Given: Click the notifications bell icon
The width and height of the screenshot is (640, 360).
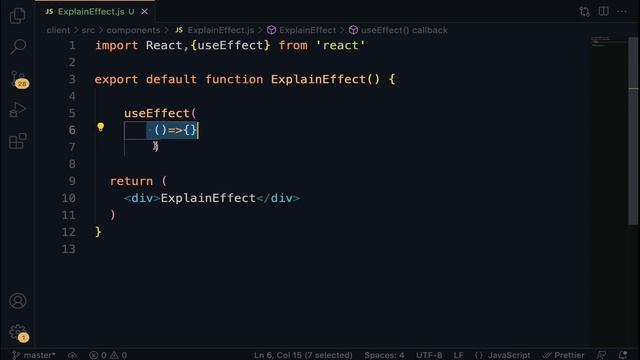Looking at the screenshot, I should pyautogui.click(x=623, y=355).
